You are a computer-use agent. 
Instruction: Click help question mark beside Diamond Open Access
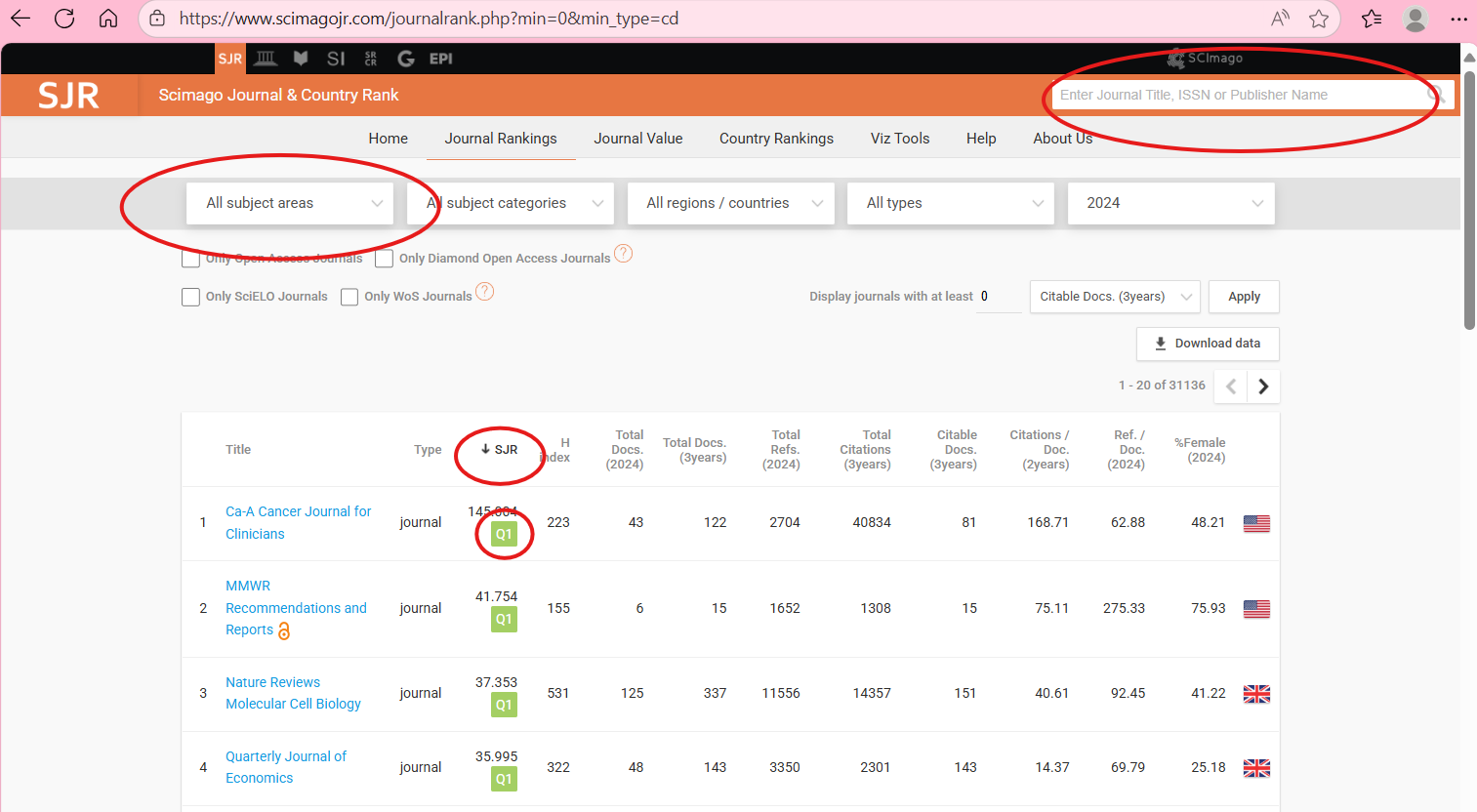point(623,254)
